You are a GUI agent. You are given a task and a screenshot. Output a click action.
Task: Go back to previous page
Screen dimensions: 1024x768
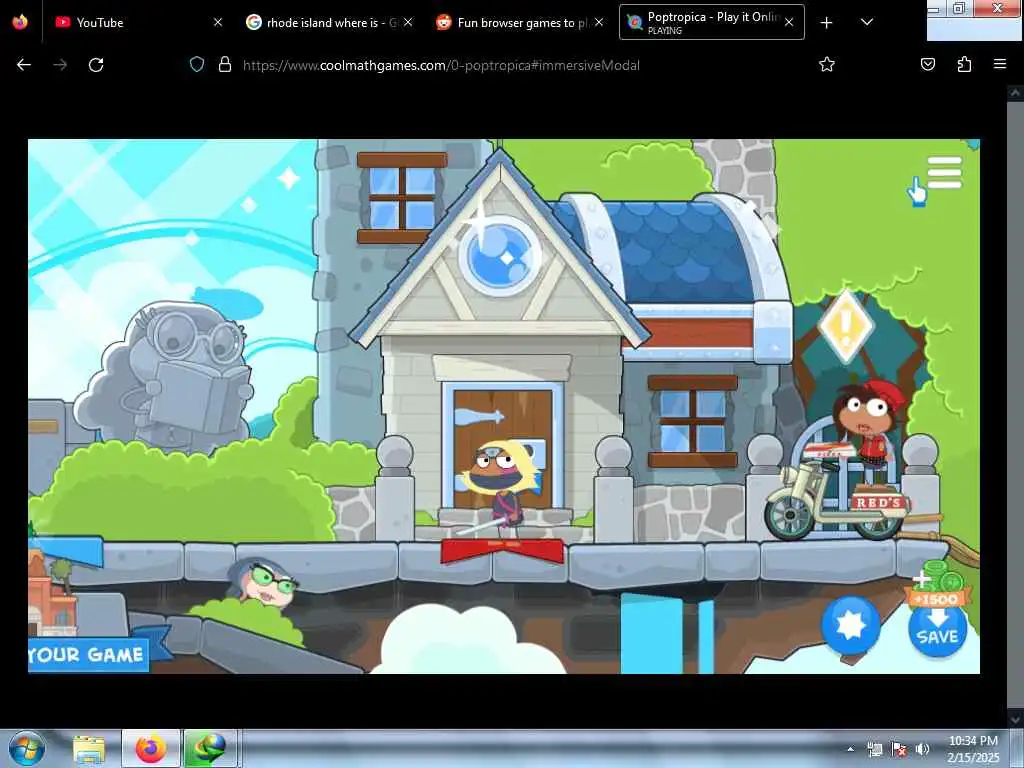(24, 65)
